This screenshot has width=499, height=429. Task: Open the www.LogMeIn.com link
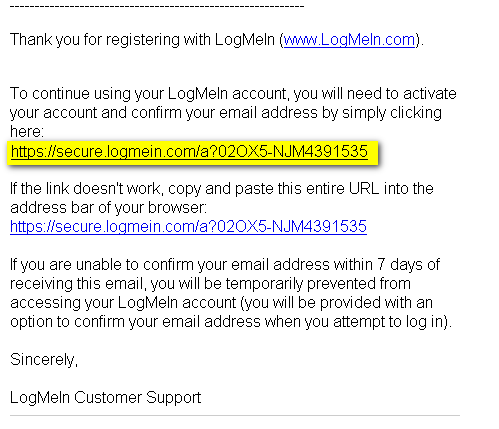pyautogui.click(x=349, y=40)
